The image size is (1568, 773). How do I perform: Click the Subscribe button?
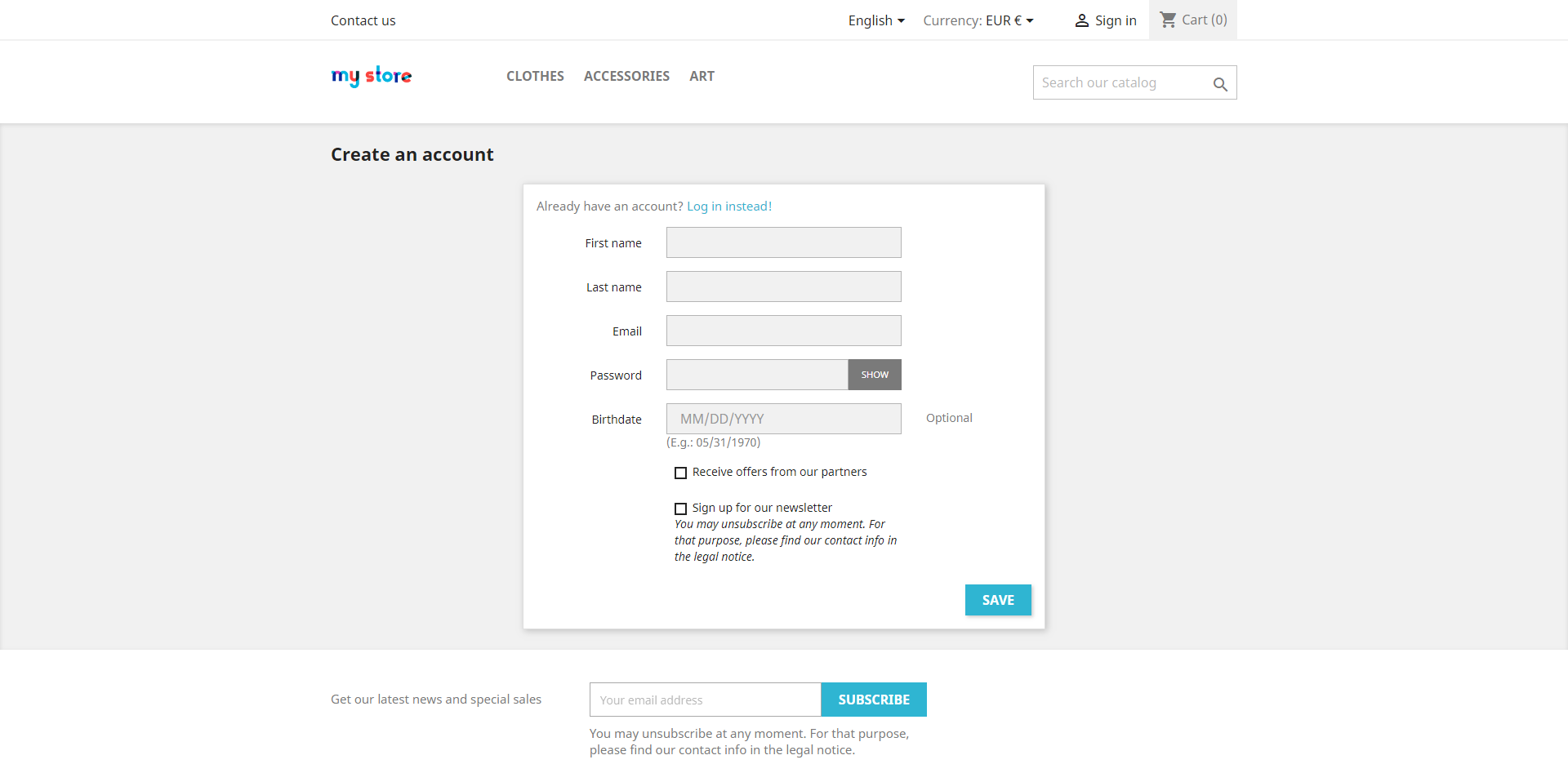874,700
